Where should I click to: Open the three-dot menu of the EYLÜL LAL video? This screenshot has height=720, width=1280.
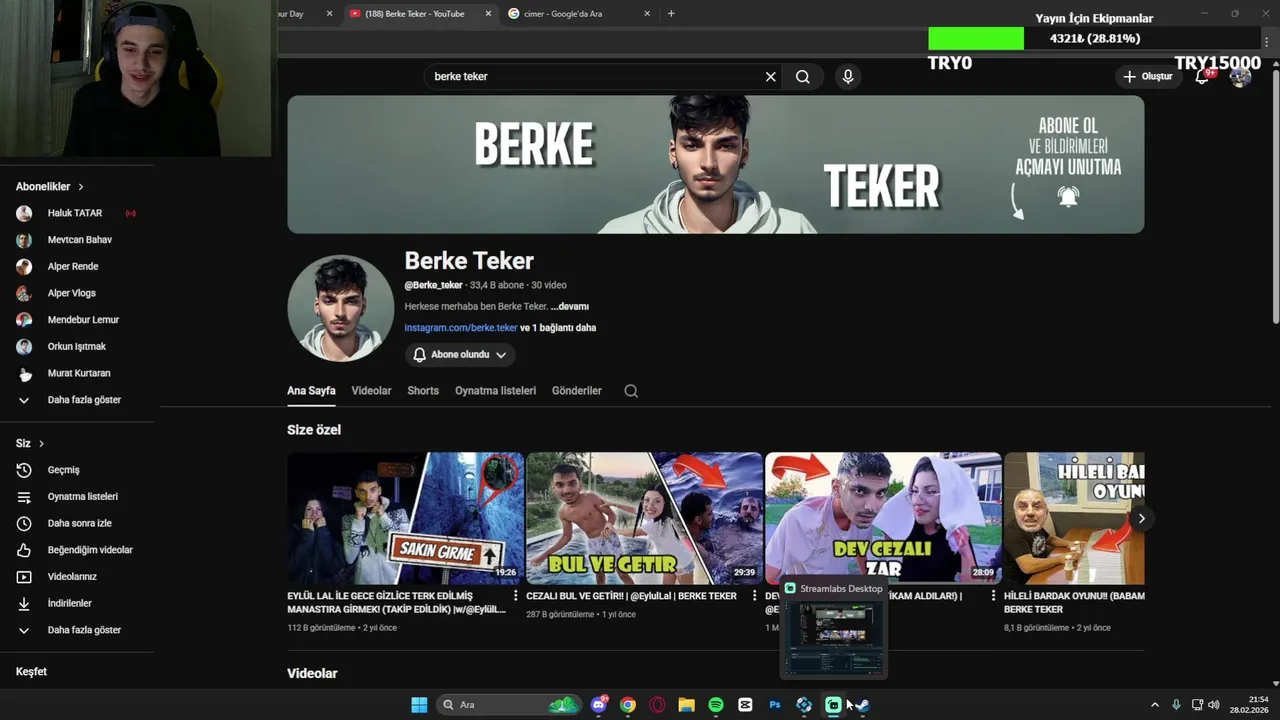click(516, 596)
